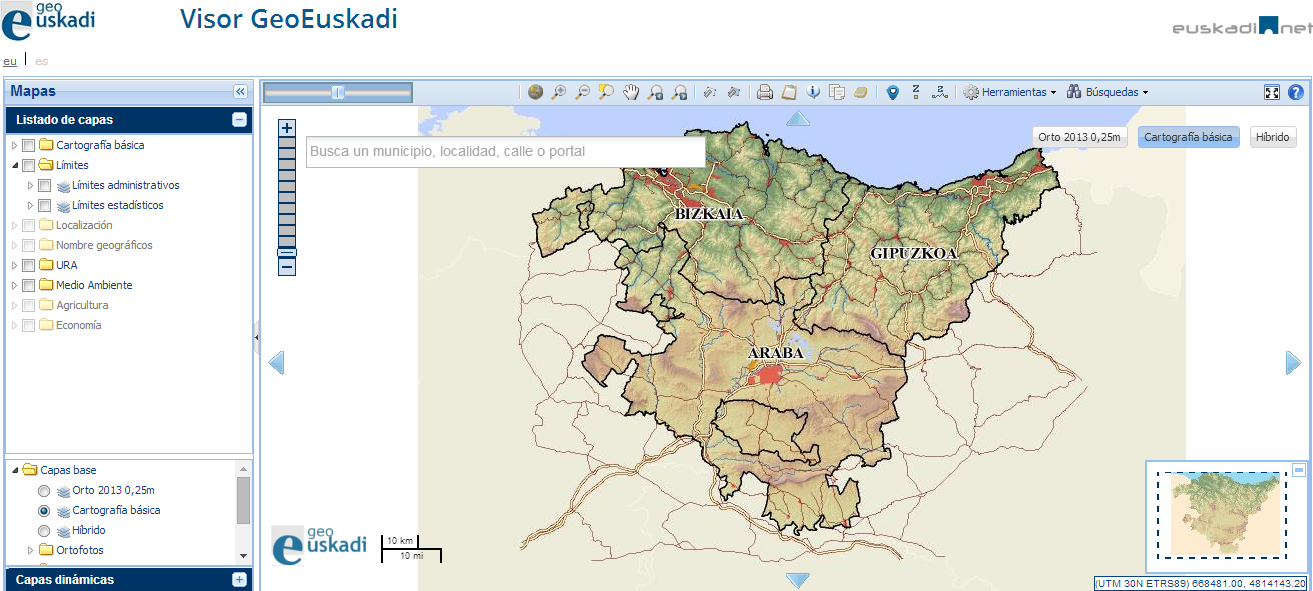Screen dimensions: 1313x591
Task: Expand the Capas dinámicas section
Action: (239, 580)
